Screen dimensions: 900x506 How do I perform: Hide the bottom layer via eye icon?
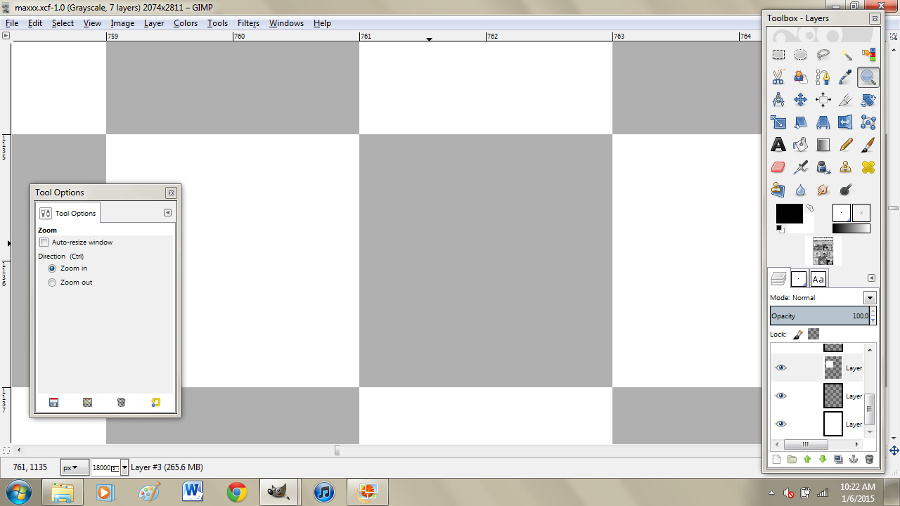pos(781,424)
